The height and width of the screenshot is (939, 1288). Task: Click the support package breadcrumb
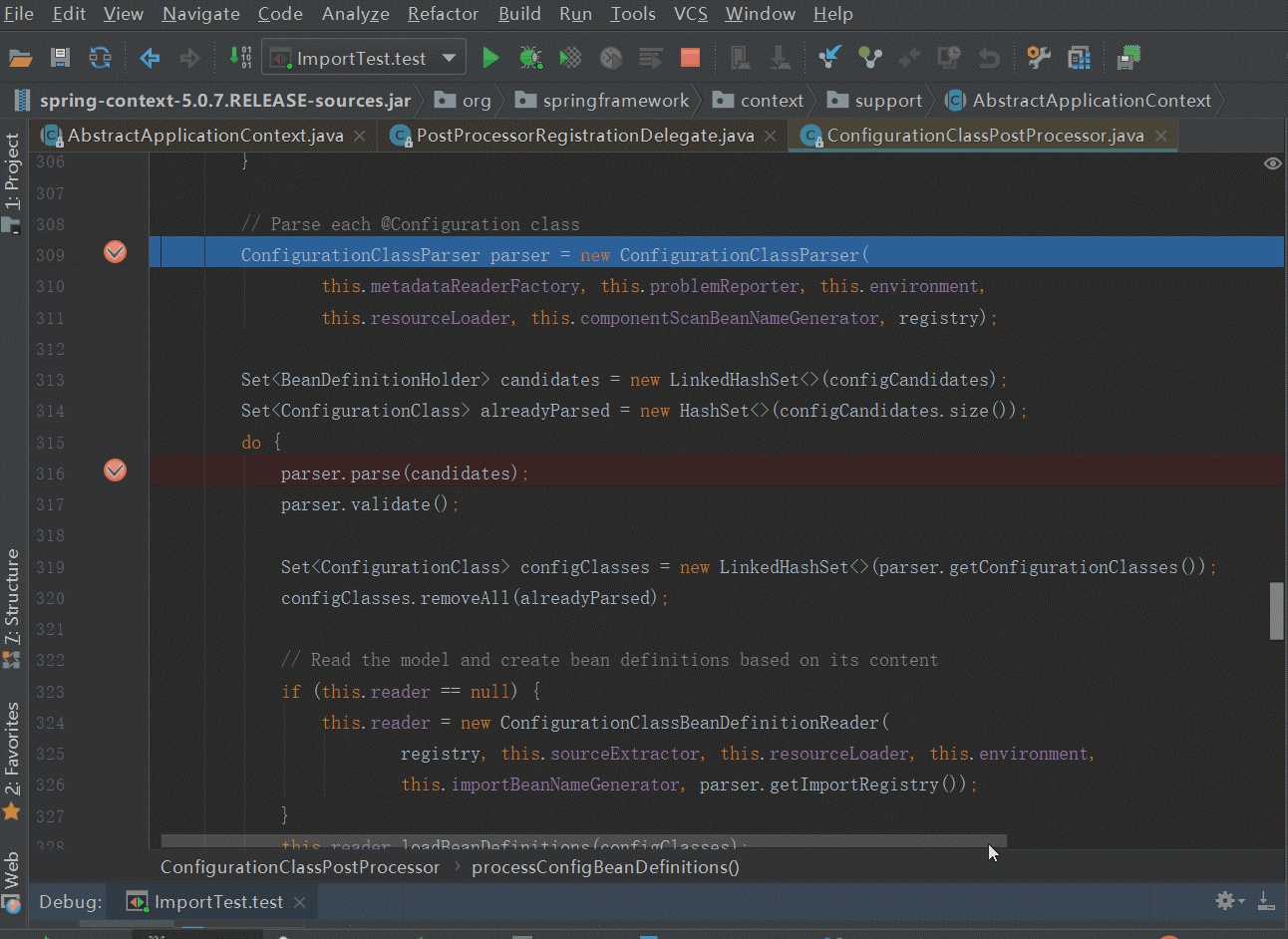pos(875,101)
